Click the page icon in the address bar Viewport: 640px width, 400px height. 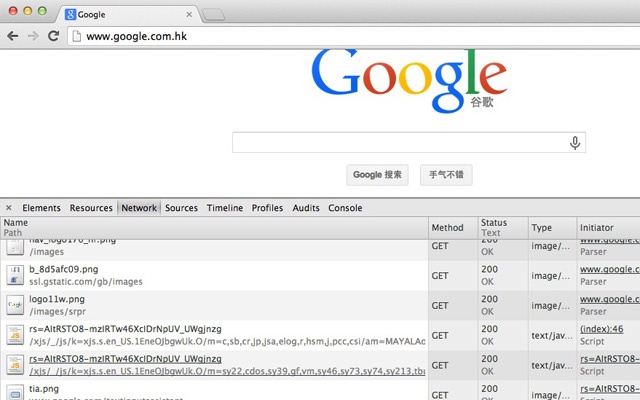(76, 36)
